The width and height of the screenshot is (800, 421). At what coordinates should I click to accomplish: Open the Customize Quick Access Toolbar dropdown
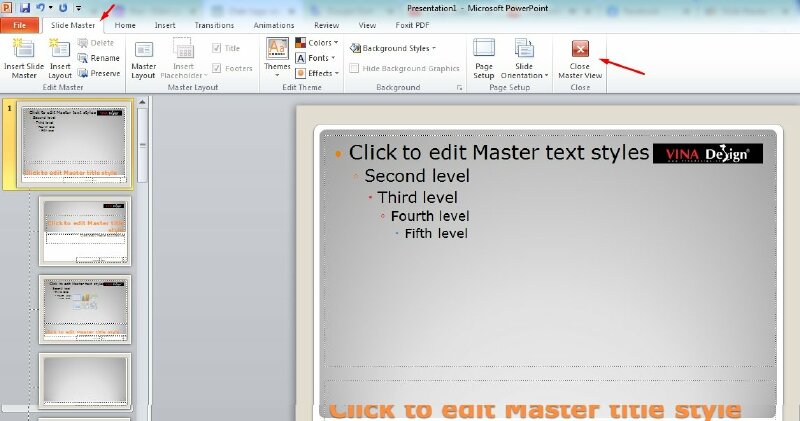tap(79, 8)
